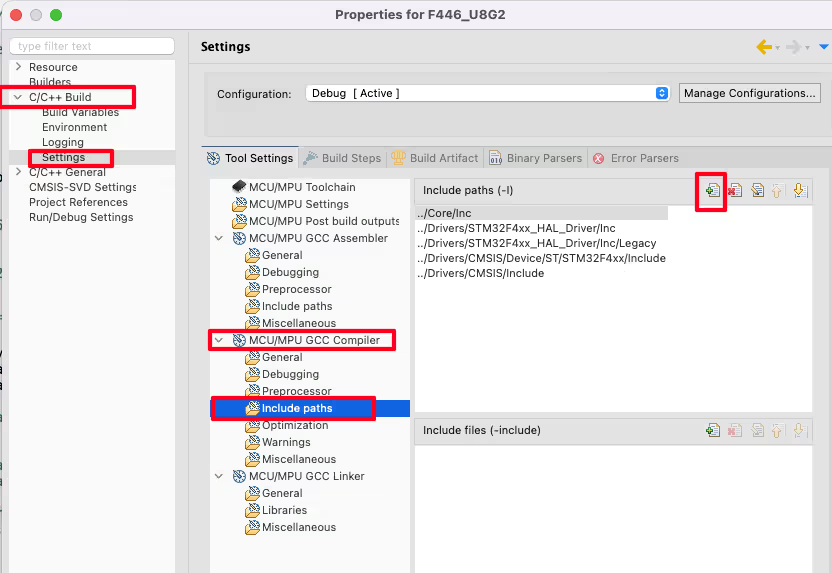Screen dimensions: 832x573
Task: Select Run/Debug Settings item
Action: (x=81, y=217)
